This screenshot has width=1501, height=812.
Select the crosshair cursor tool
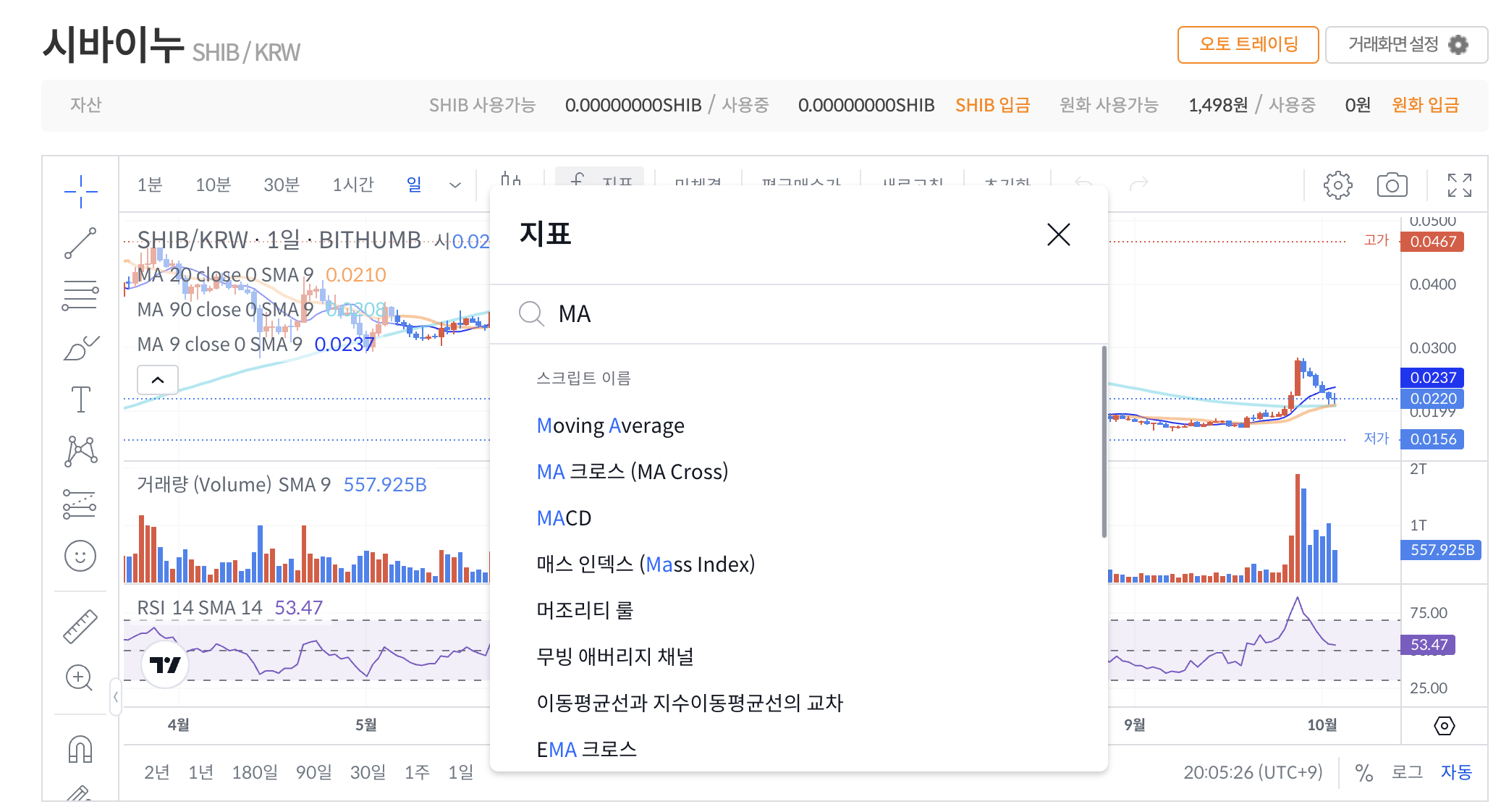80,191
